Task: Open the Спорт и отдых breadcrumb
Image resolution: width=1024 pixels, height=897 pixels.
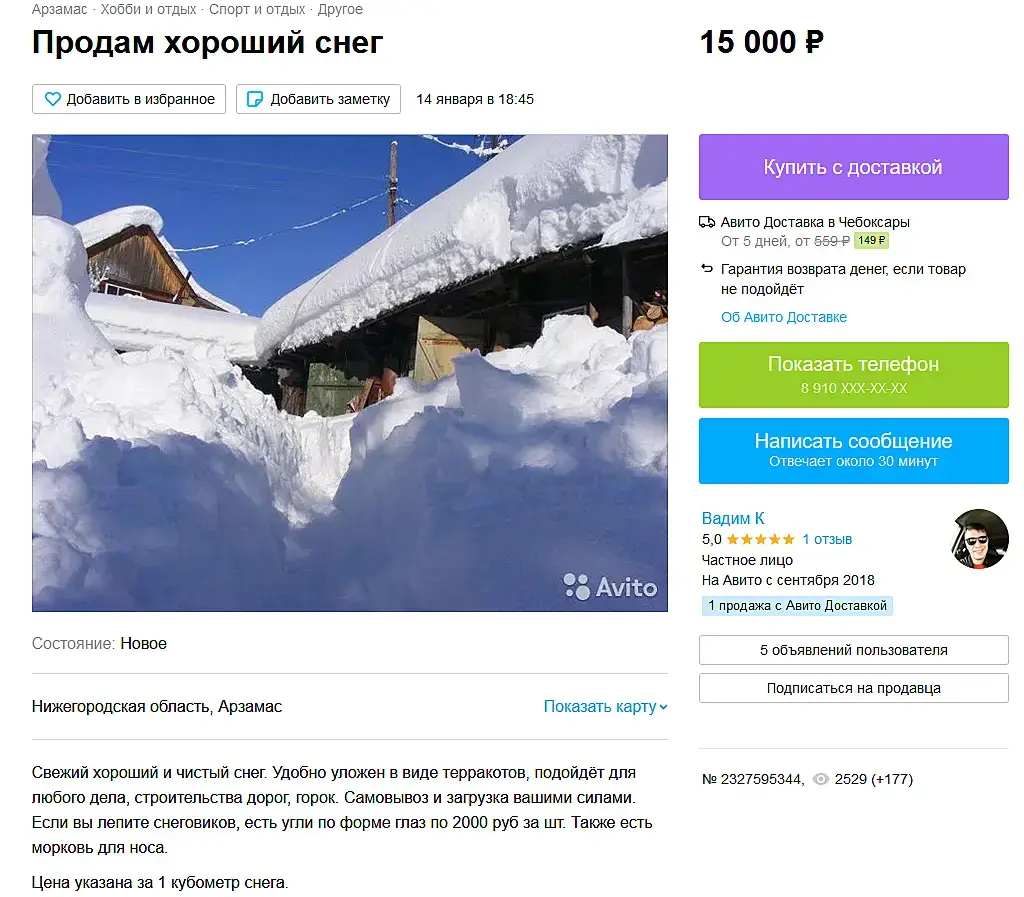Action: 257,9
